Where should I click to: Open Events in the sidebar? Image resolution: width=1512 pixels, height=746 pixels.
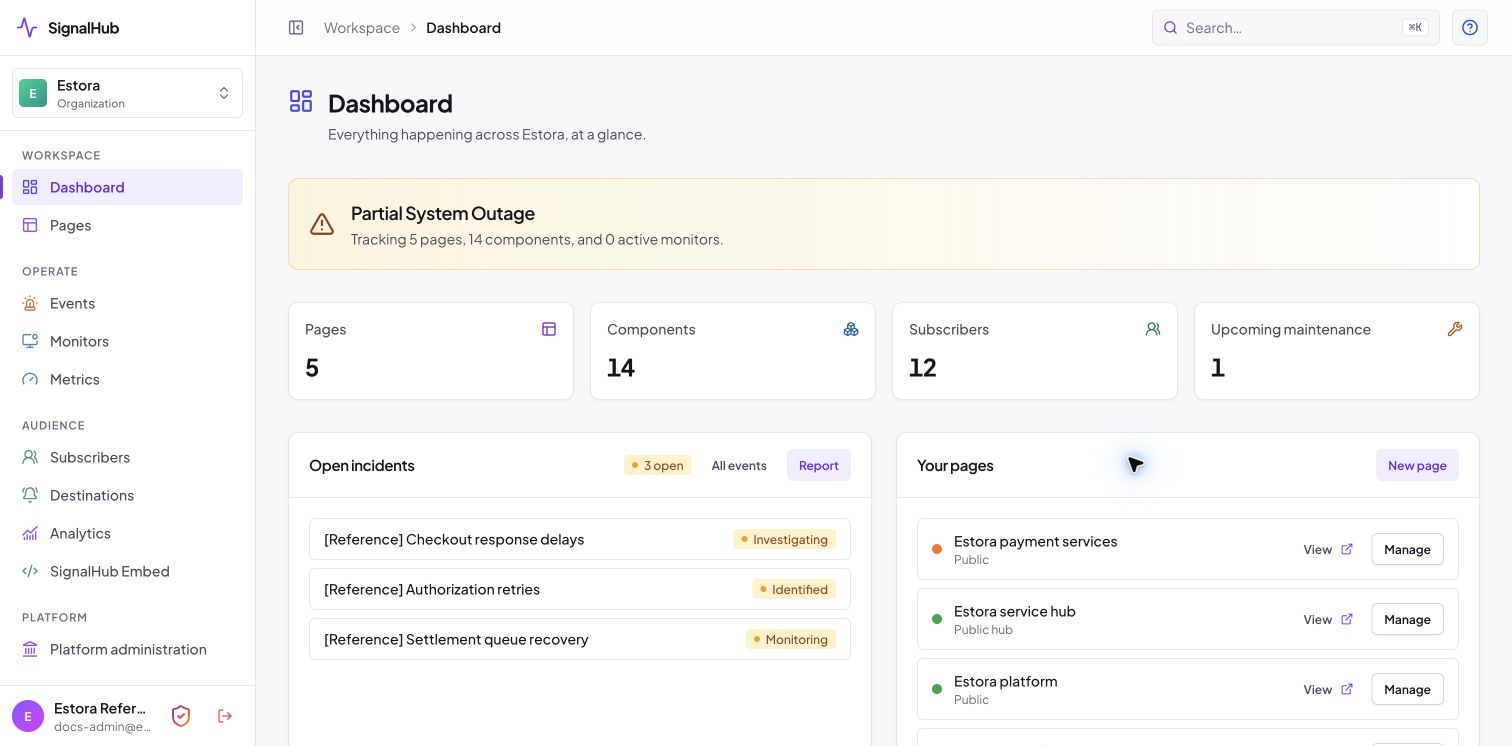[x=127, y=303]
